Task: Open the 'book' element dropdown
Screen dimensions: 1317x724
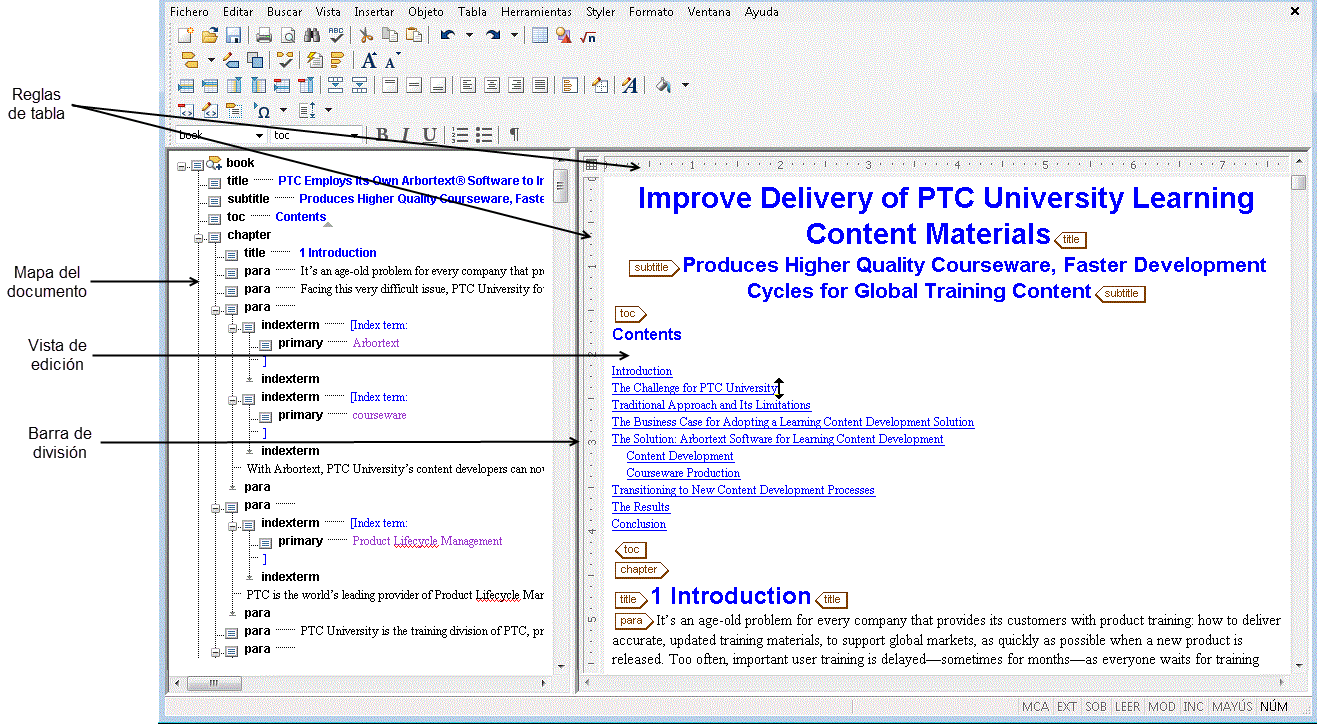Action: (x=260, y=136)
